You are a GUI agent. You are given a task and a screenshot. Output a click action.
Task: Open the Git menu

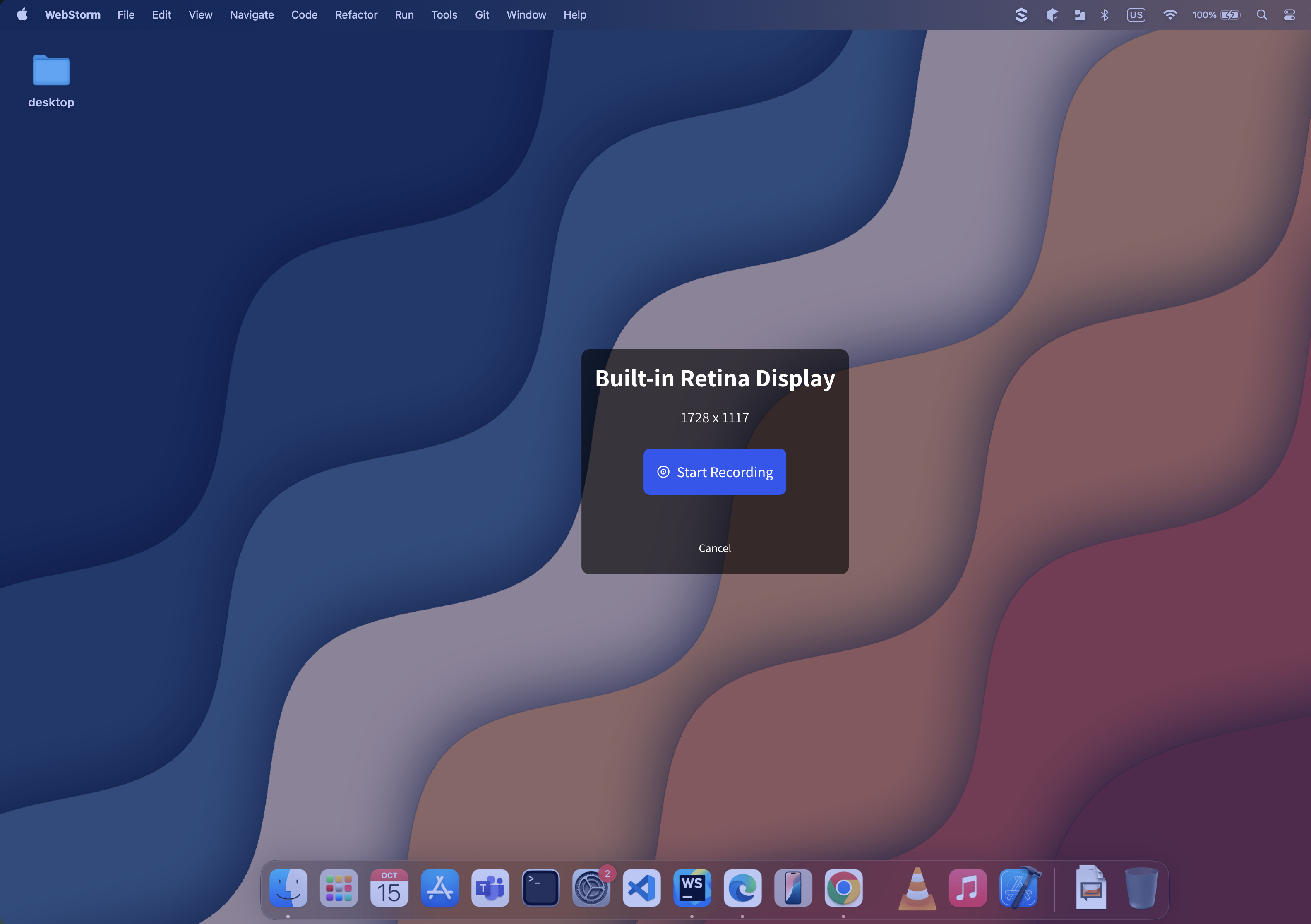coord(481,15)
